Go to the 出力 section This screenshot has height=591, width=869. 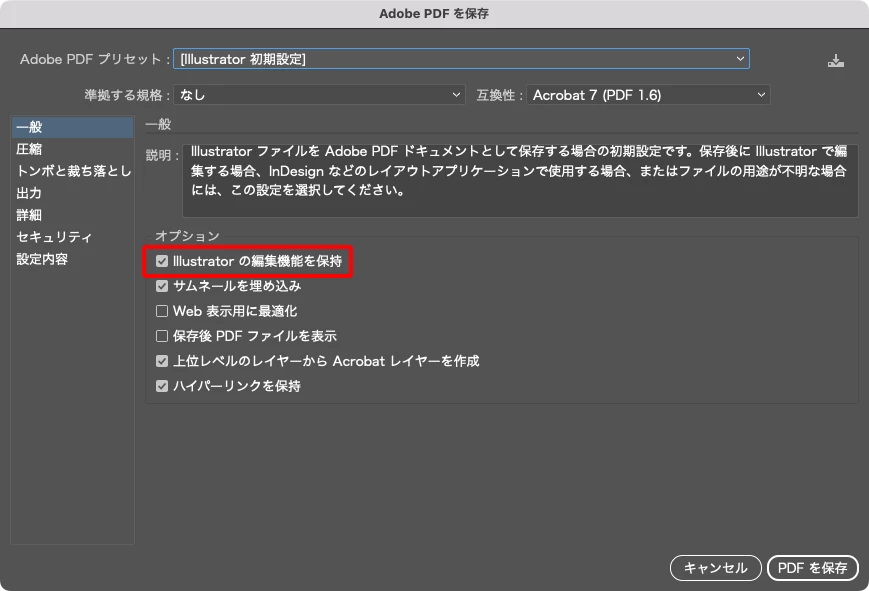click(x=72, y=193)
